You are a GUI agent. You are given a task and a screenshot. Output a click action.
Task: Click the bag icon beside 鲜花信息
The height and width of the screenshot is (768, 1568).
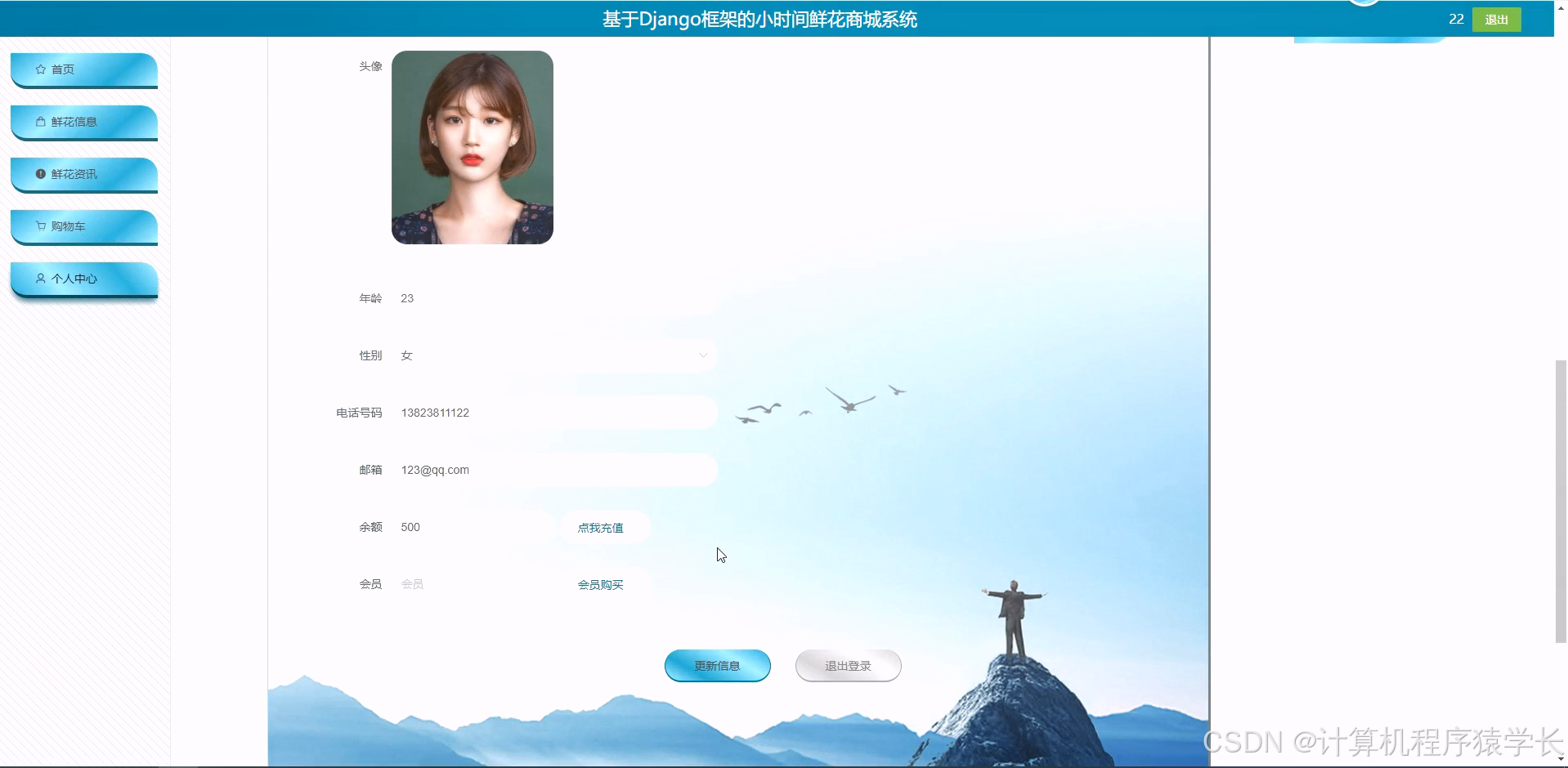point(41,122)
